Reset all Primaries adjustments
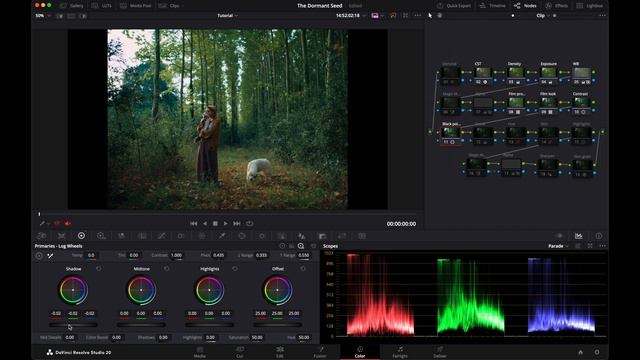Image resolution: width=640 pixels, height=360 pixels. click(x=313, y=246)
